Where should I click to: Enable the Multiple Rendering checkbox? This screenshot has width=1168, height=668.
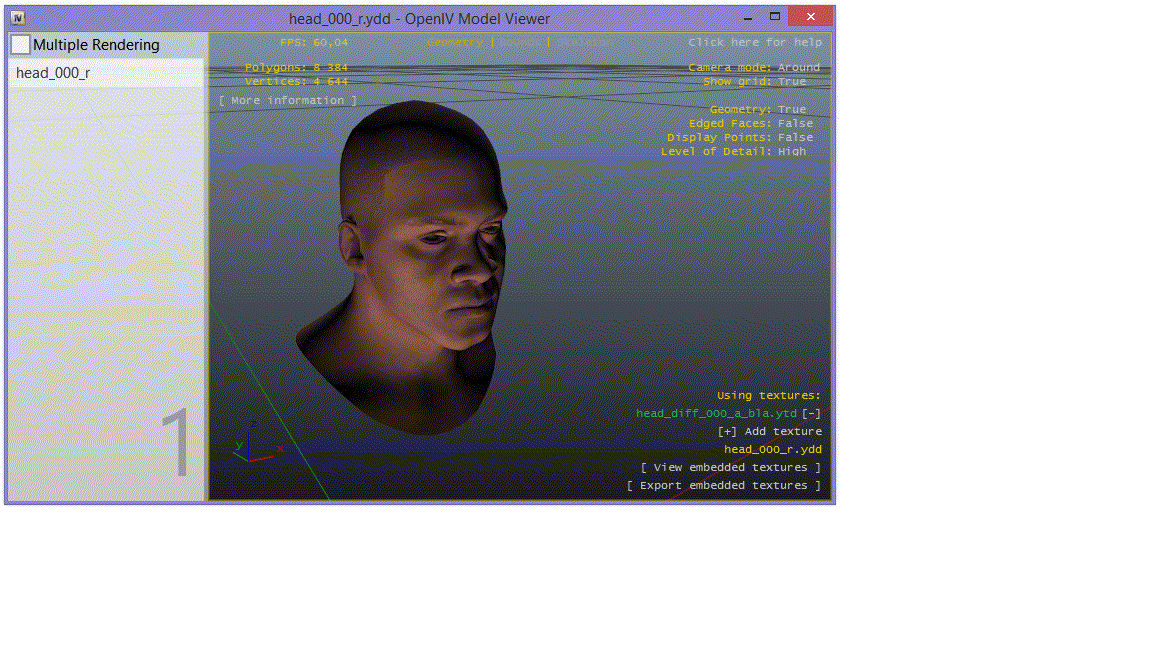coord(21,45)
